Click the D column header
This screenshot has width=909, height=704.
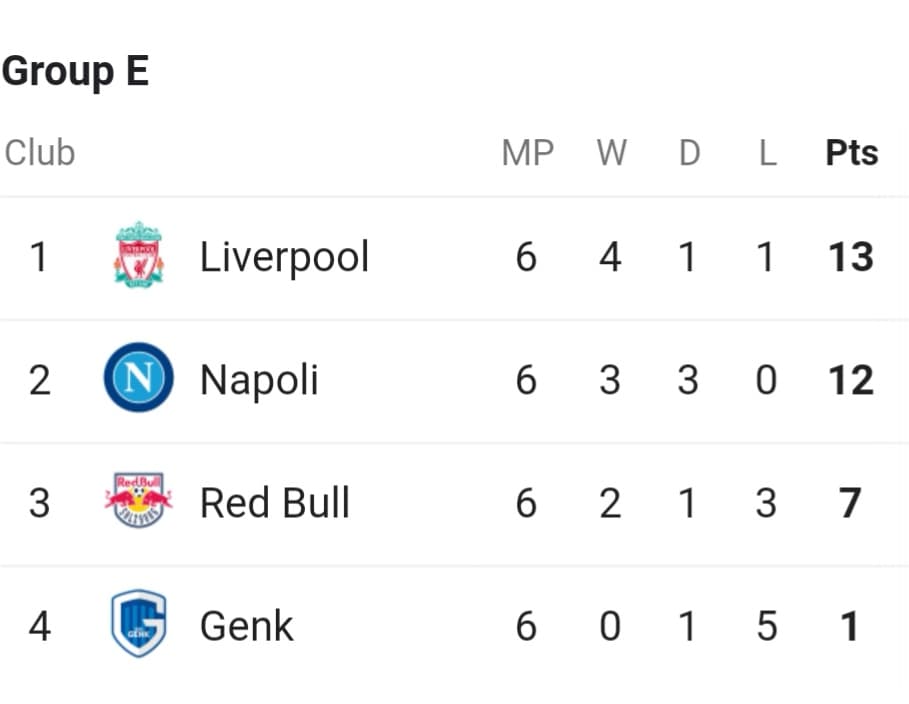point(689,153)
